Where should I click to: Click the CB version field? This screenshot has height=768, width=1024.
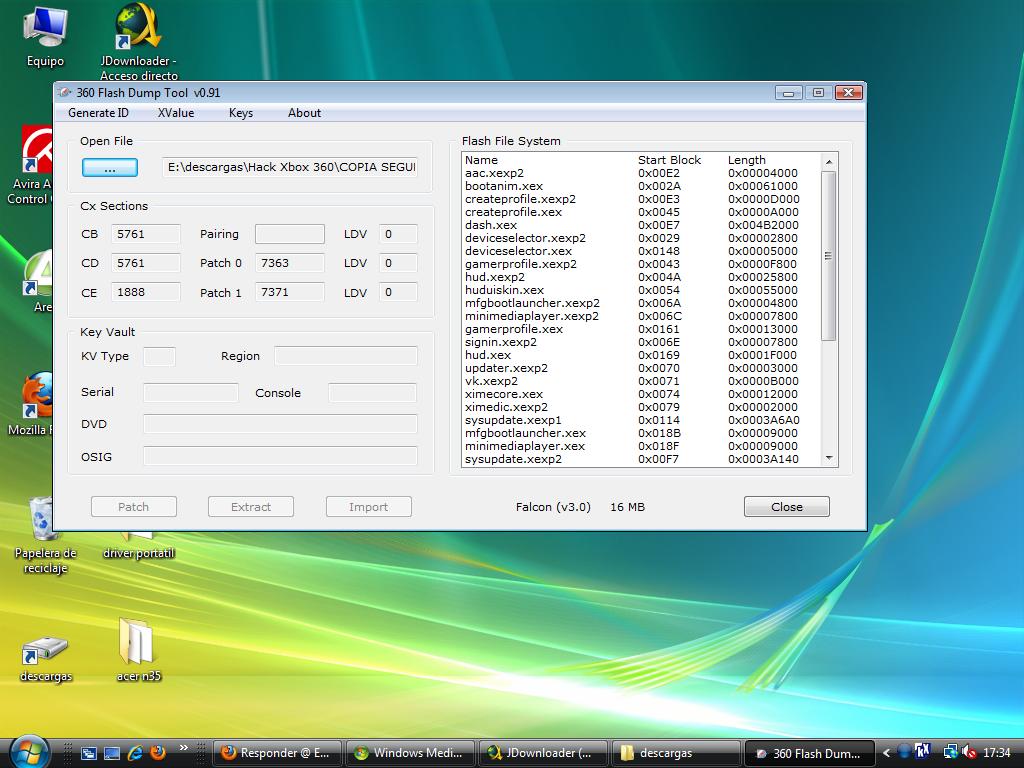(146, 234)
